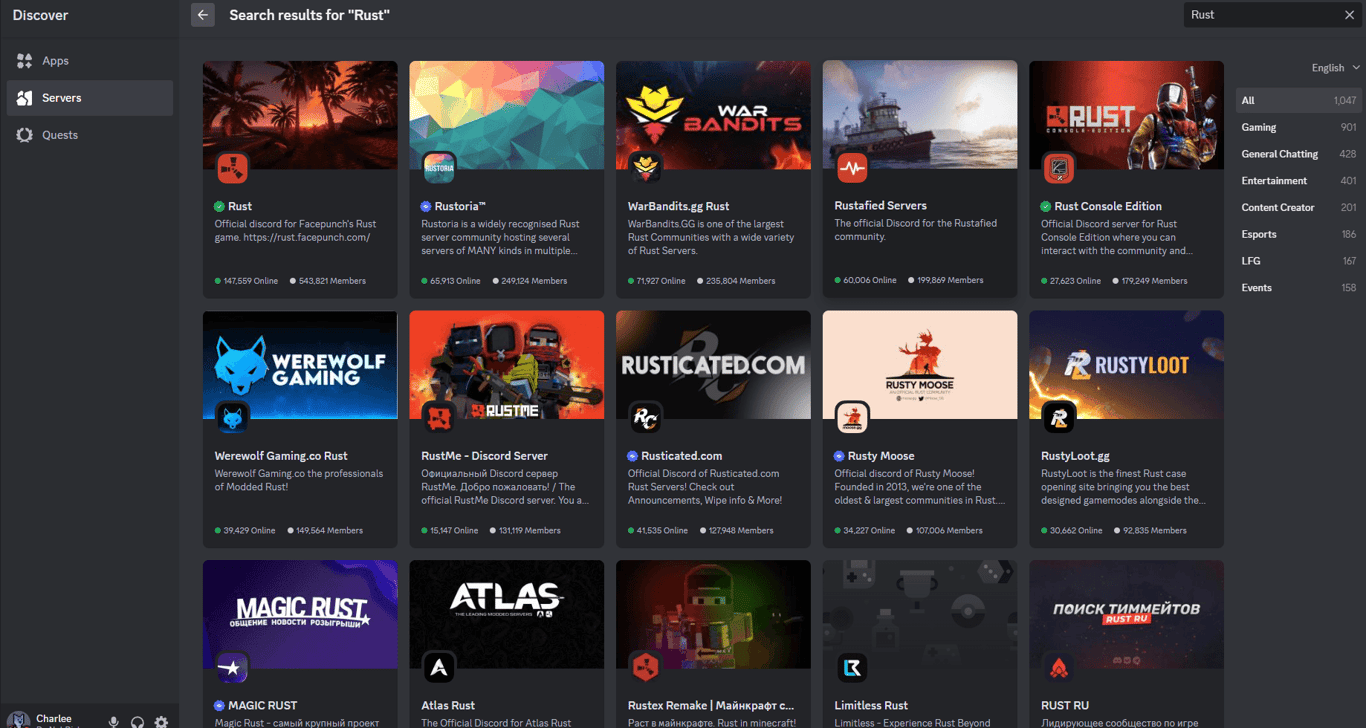1366x728 pixels.
Task: Filter results by LFG category
Action: [1298, 261]
